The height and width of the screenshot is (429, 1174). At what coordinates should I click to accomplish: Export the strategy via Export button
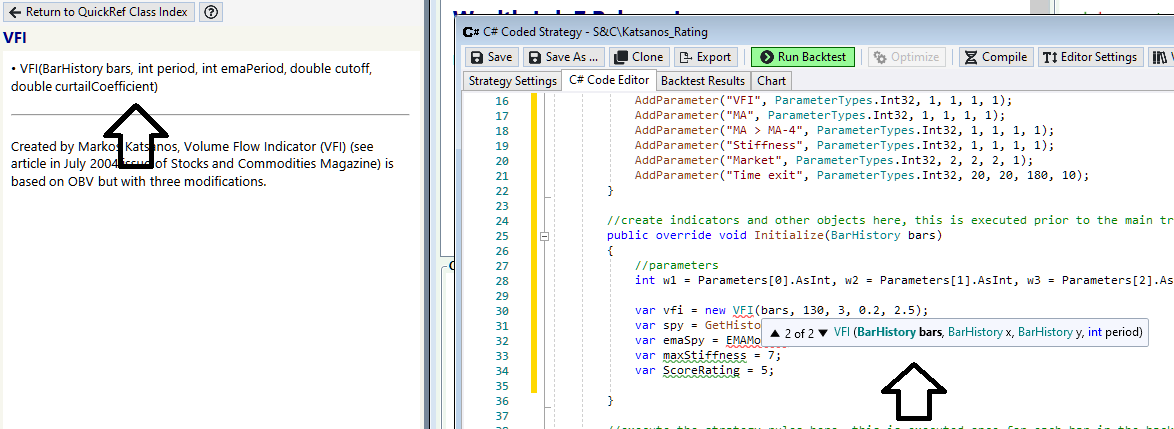(x=705, y=57)
